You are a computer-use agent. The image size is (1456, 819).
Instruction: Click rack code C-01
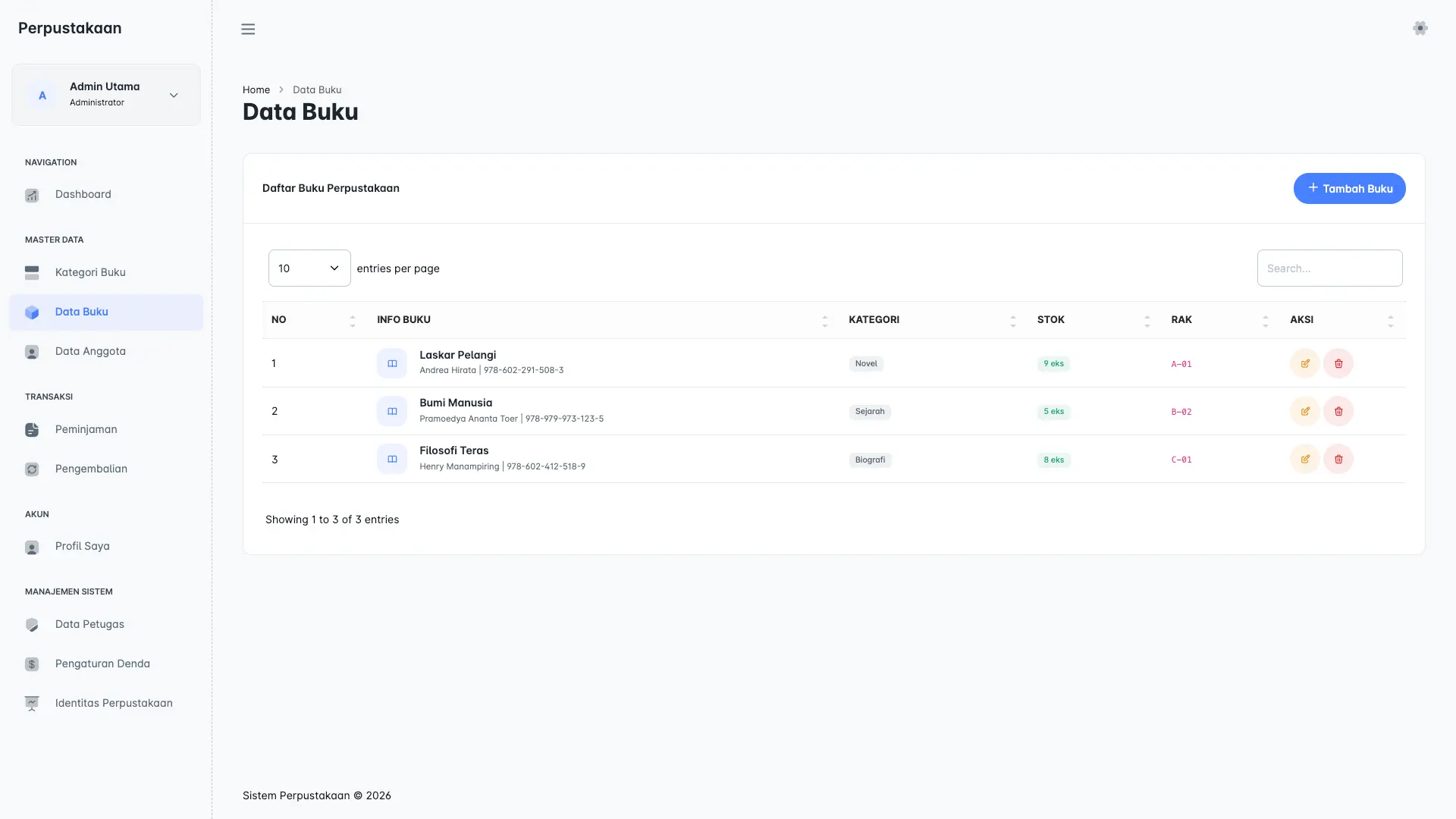pos(1181,460)
